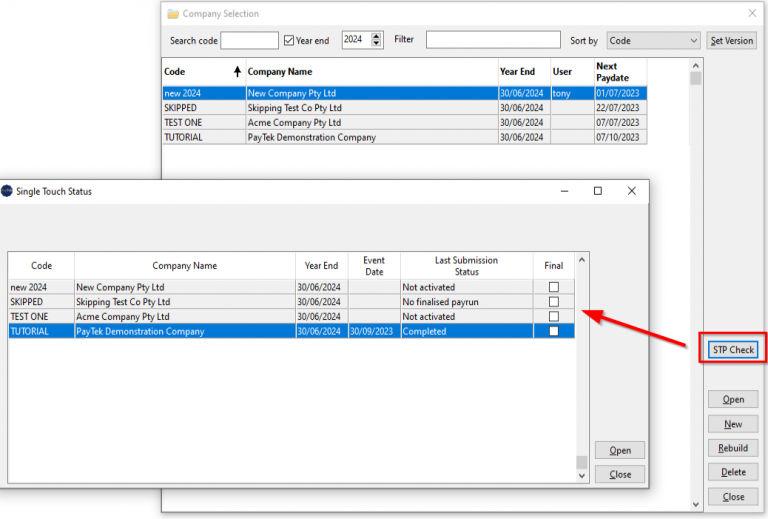Type in the Search code field
The width and height of the screenshot is (768, 519).
[249, 41]
